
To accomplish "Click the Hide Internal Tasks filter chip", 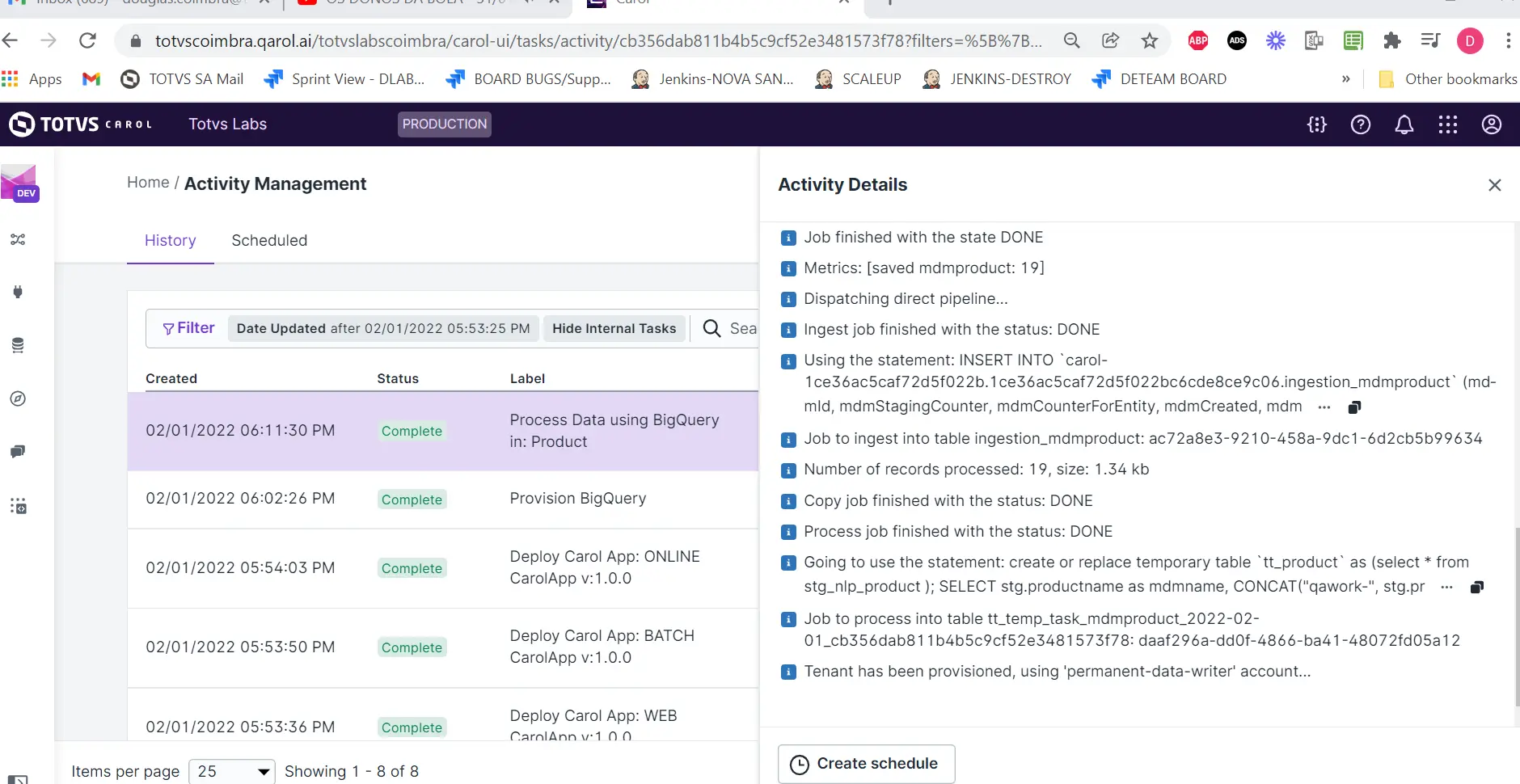I will tap(614, 328).
